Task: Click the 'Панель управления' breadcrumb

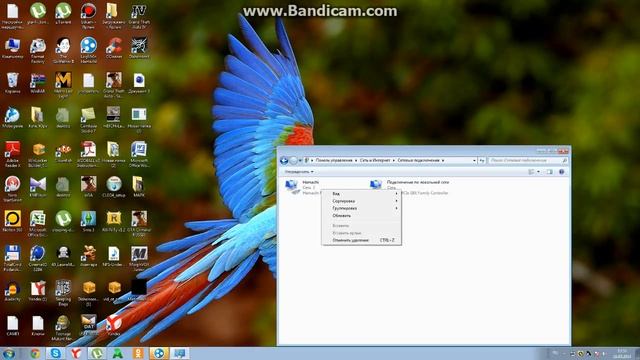Action: 334,160
